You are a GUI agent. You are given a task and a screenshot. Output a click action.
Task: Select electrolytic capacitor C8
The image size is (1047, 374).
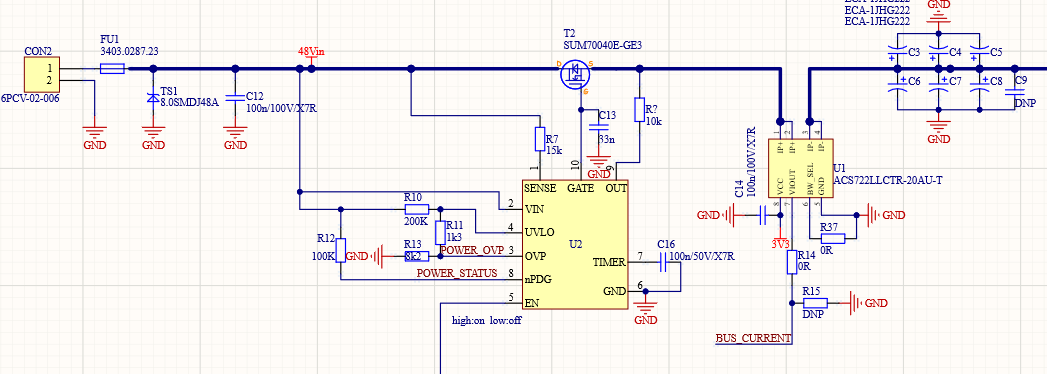pyautogui.click(x=979, y=83)
